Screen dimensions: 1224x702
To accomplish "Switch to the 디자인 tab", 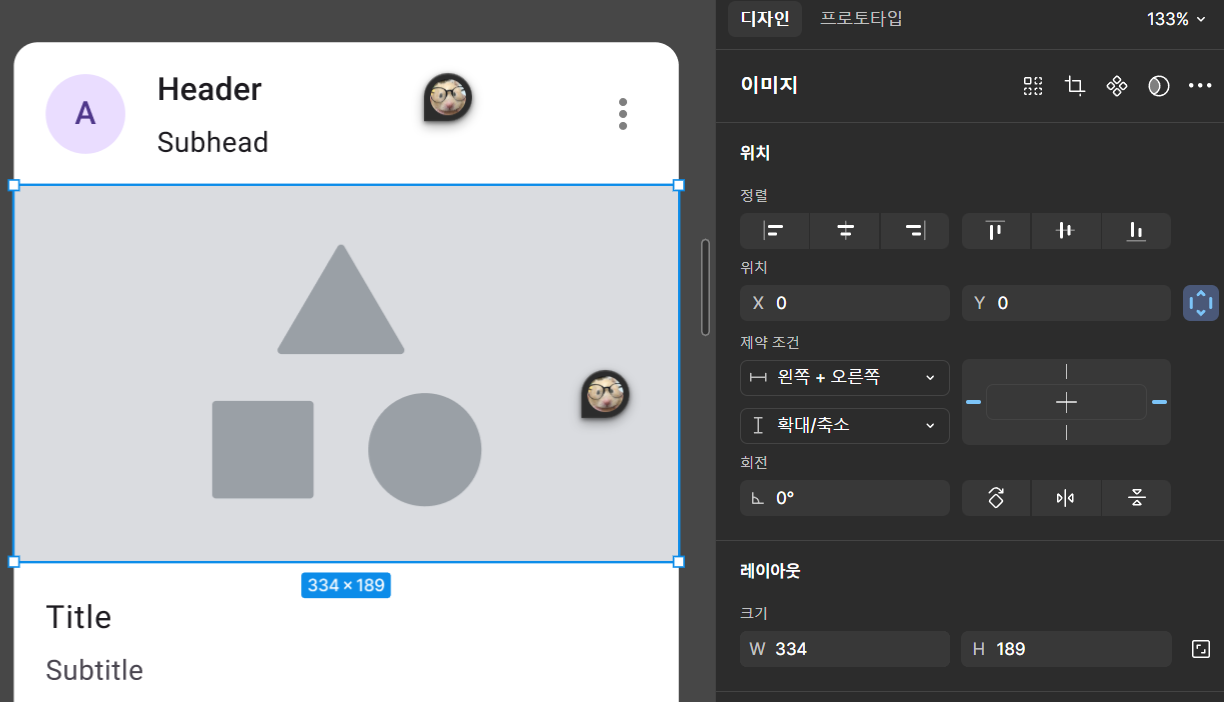I will pos(765,18).
